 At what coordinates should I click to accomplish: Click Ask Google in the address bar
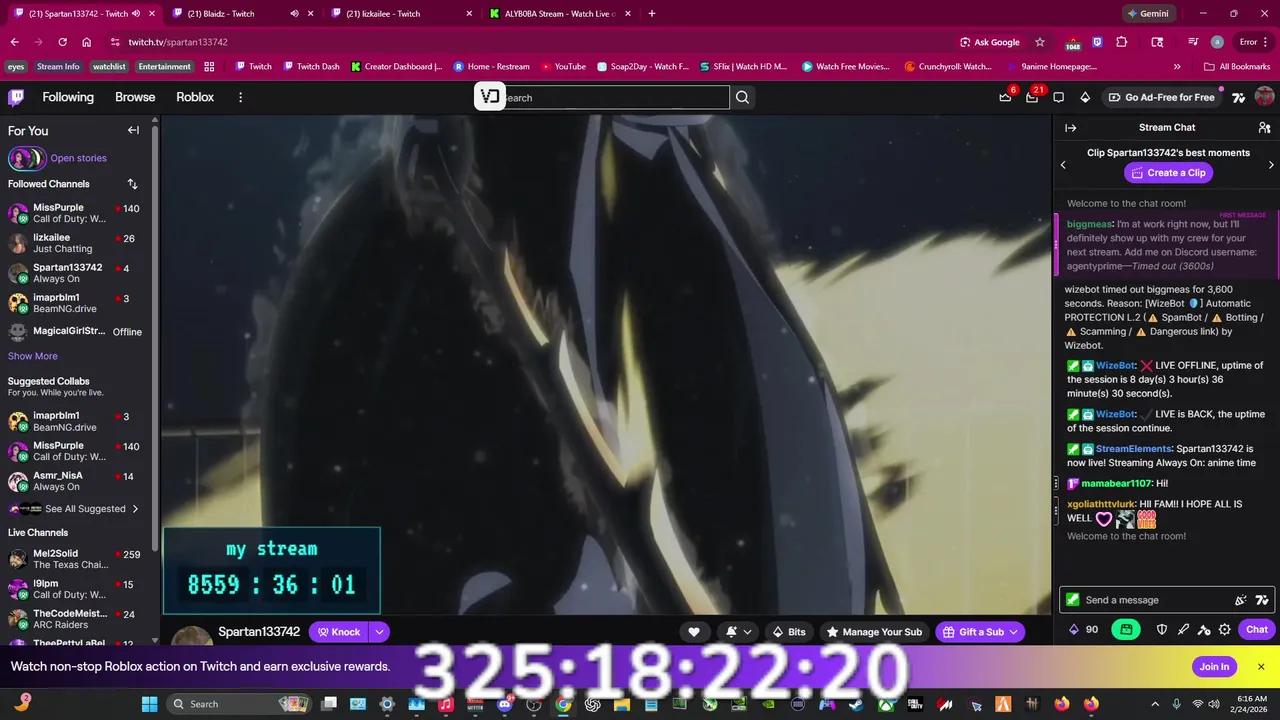click(989, 42)
